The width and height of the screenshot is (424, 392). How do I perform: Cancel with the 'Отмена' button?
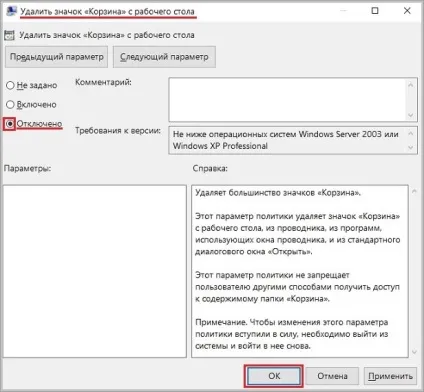coord(332,376)
